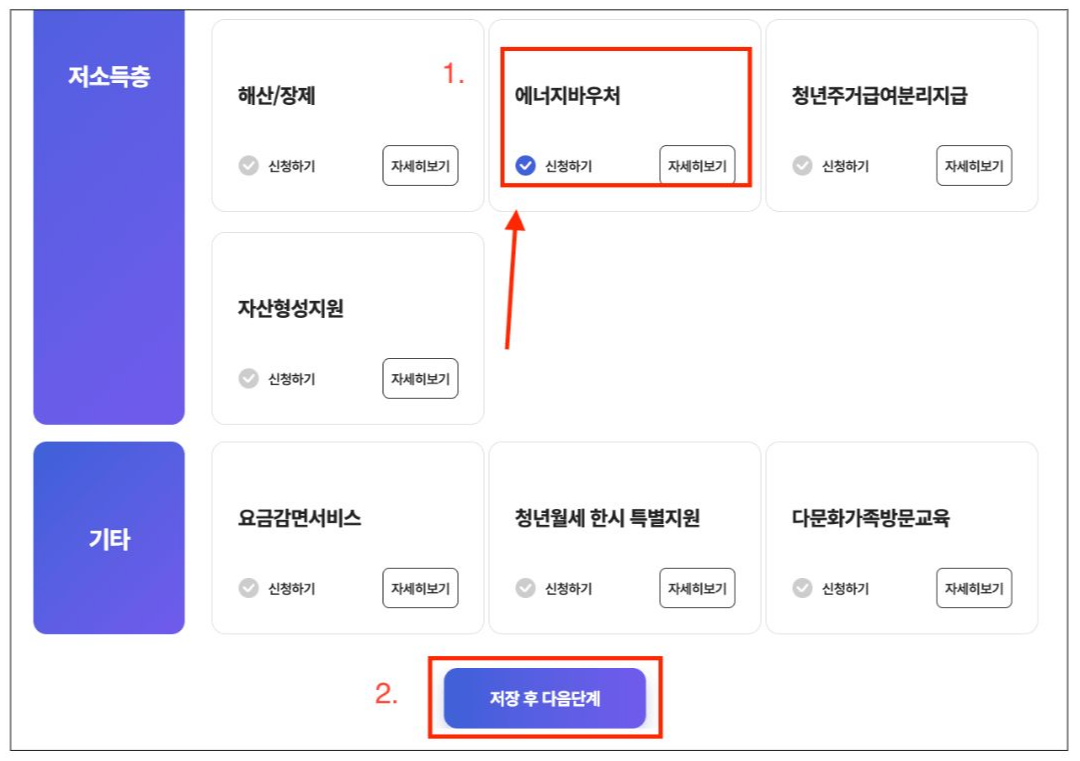Open 자세히보기 for 청년주거급여분리지급
The width and height of the screenshot is (1080, 761).
tap(974, 167)
